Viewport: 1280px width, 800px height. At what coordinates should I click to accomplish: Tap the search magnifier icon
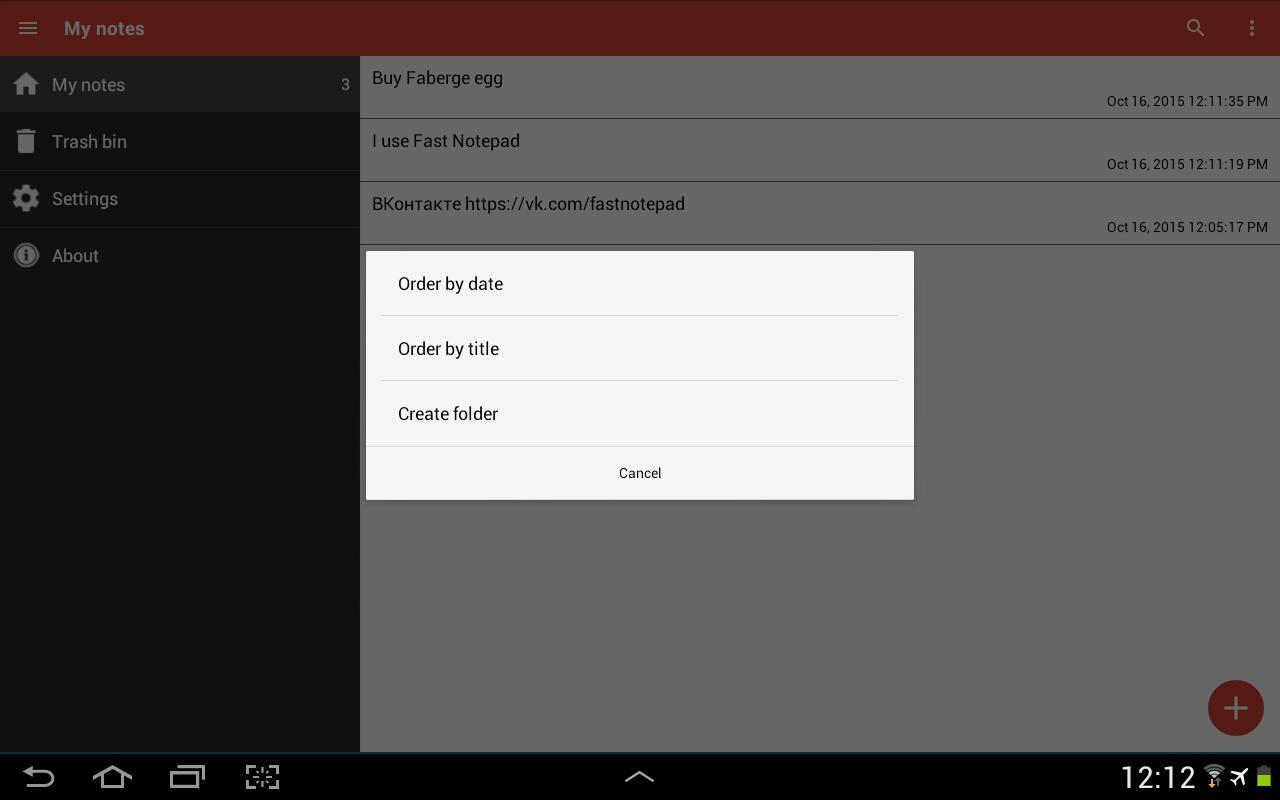pos(1195,28)
